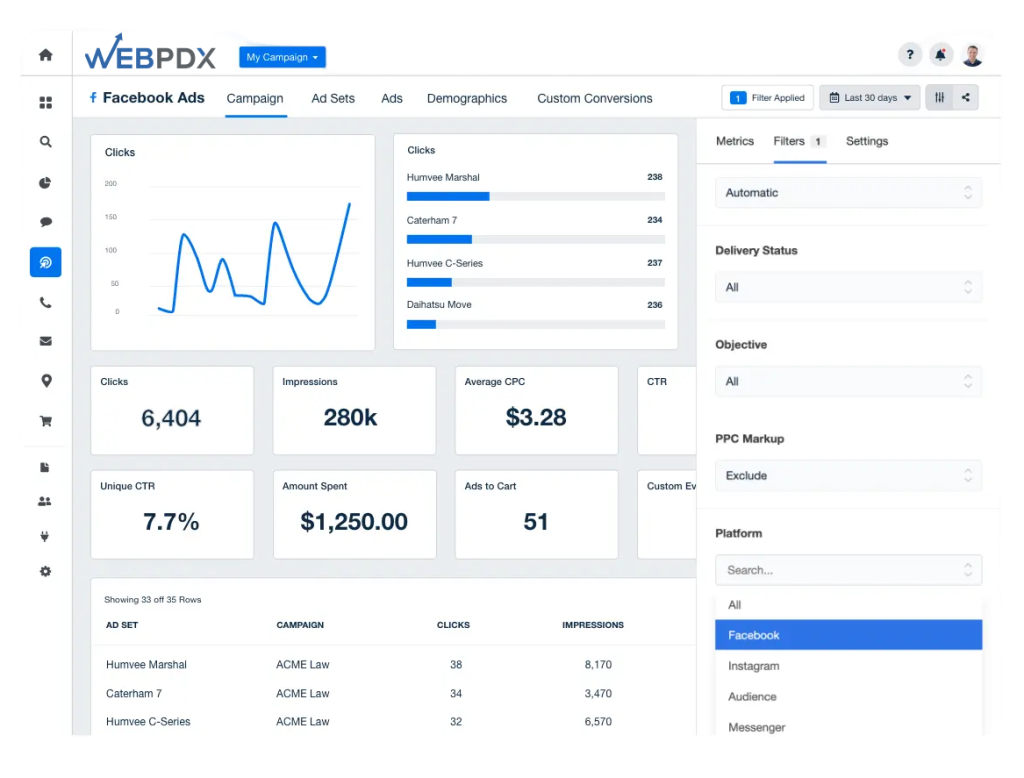Image resolution: width=1024 pixels, height=778 pixels.
Task: Click the Filter Applied button
Action: 767,98
